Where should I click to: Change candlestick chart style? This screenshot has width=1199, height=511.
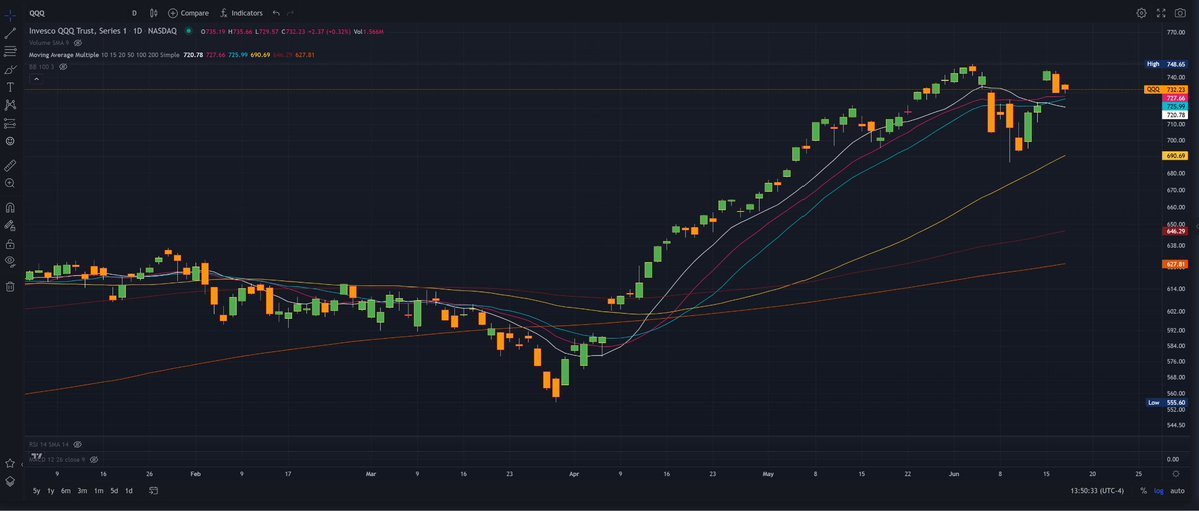point(154,13)
